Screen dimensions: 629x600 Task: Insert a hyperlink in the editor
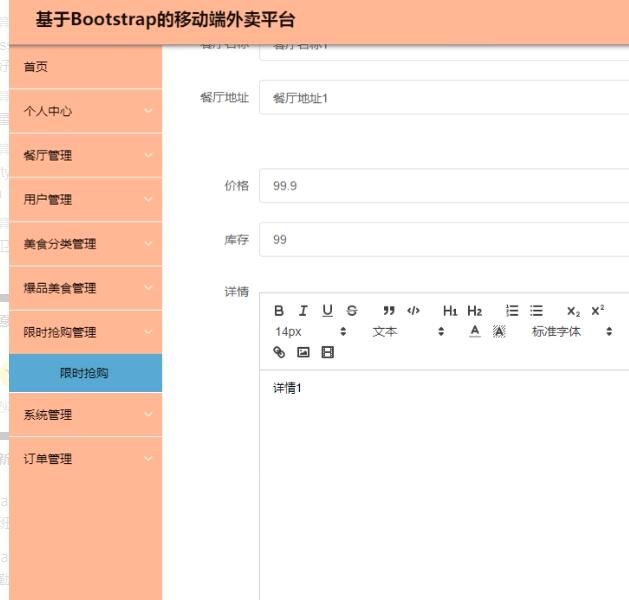point(279,352)
